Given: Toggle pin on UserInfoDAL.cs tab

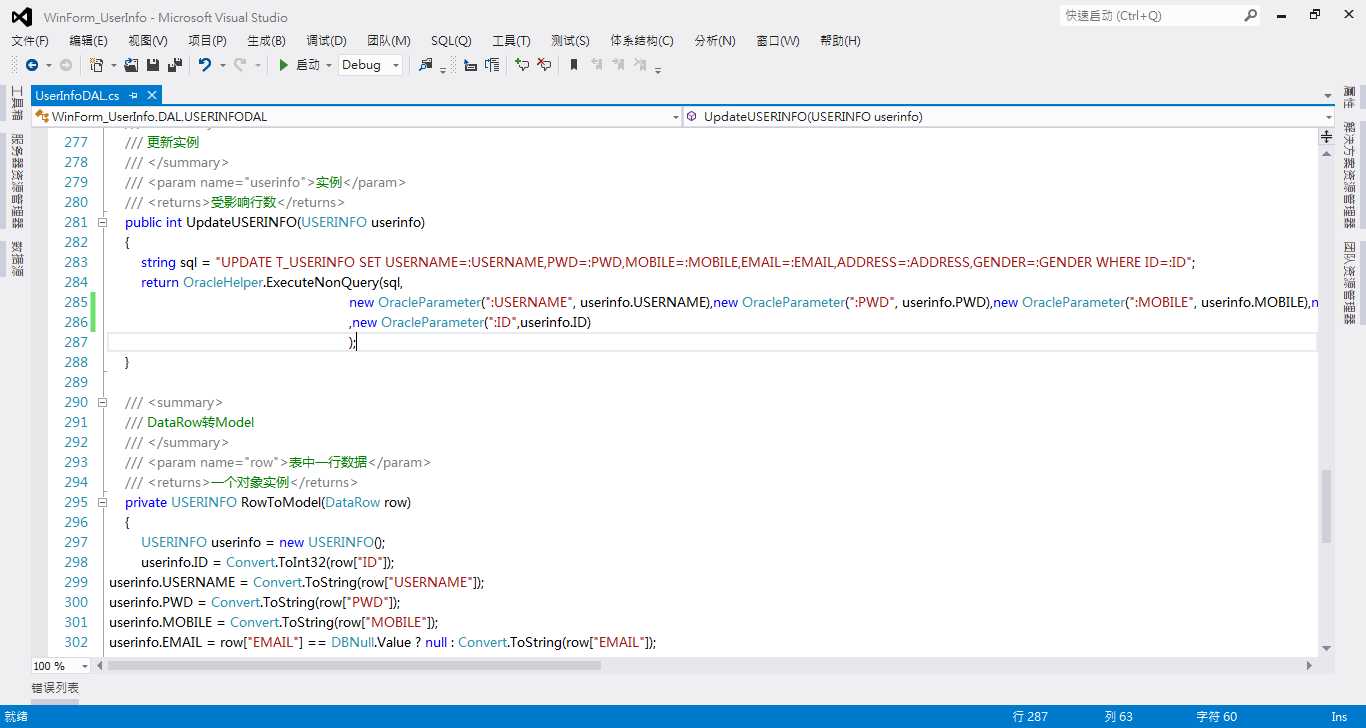Looking at the screenshot, I should point(133,95).
